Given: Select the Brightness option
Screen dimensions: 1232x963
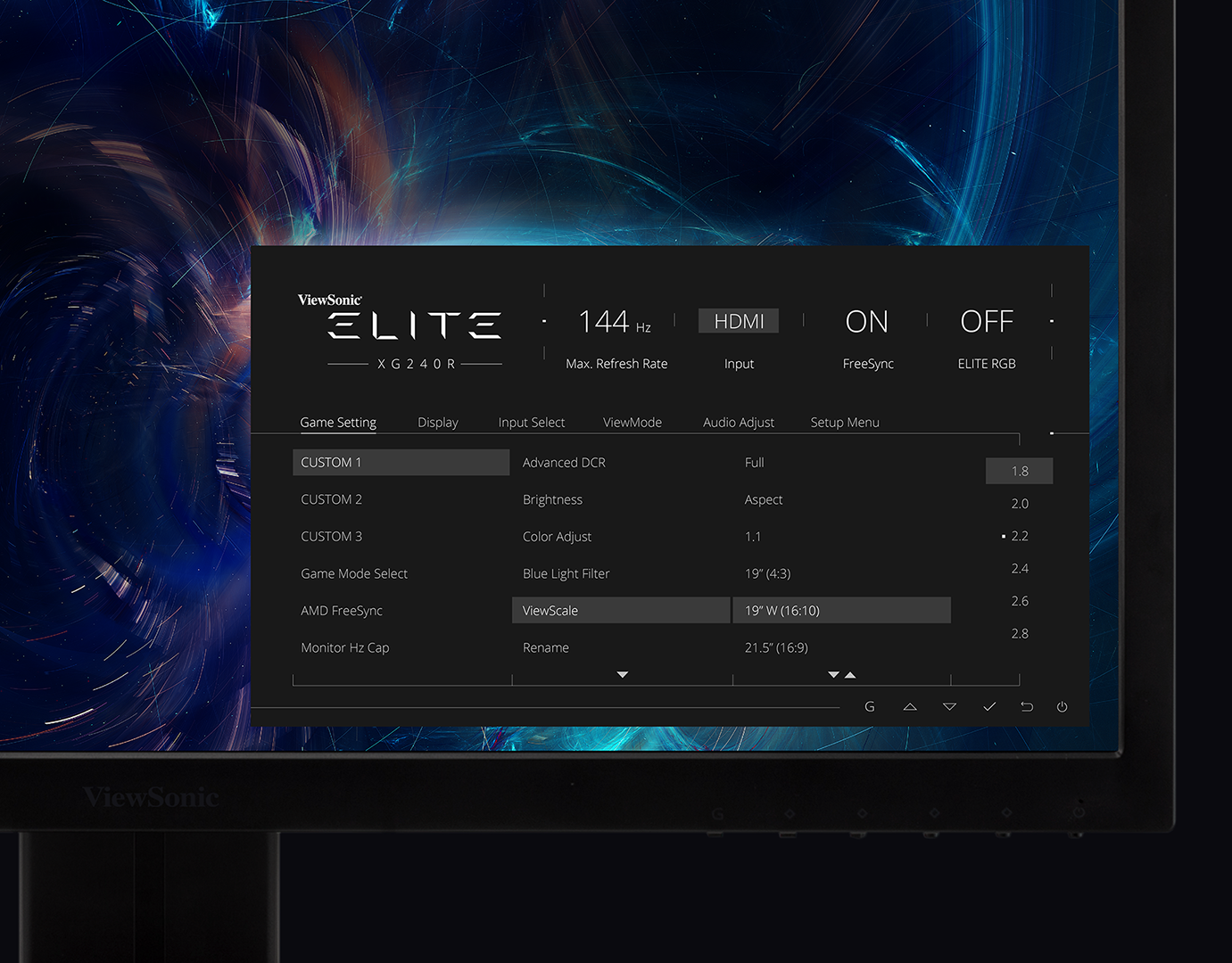Looking at the screenshot, I should (x=552, y=500).
